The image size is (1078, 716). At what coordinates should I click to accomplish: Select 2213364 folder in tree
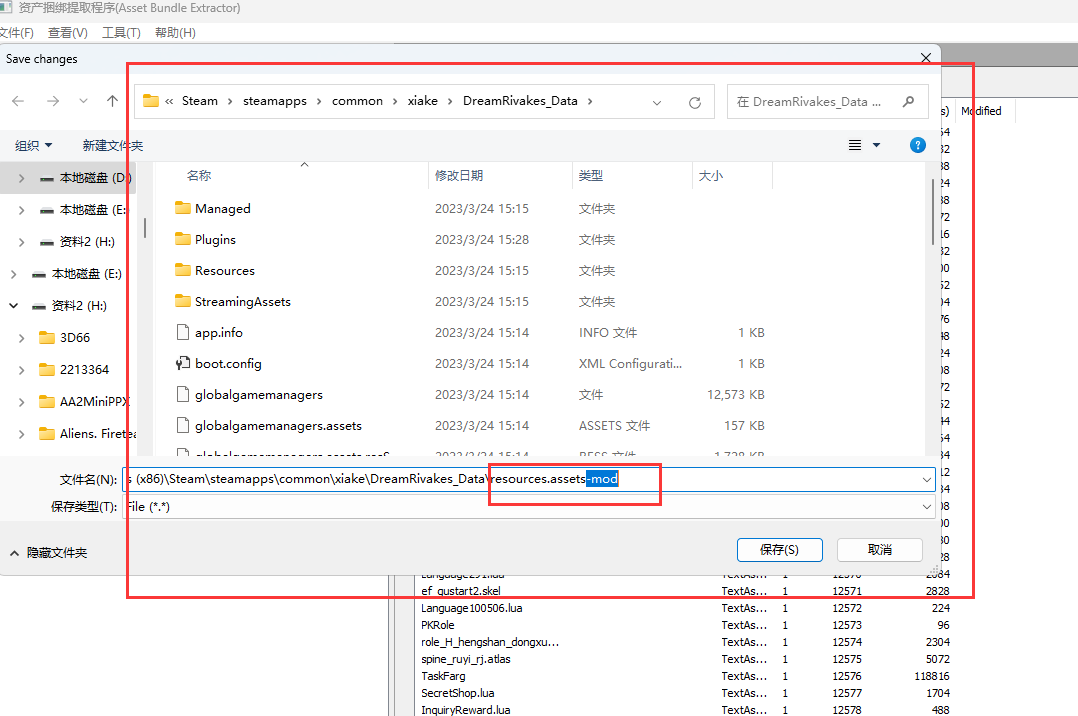pyautogui.click(x=84, y=370)
